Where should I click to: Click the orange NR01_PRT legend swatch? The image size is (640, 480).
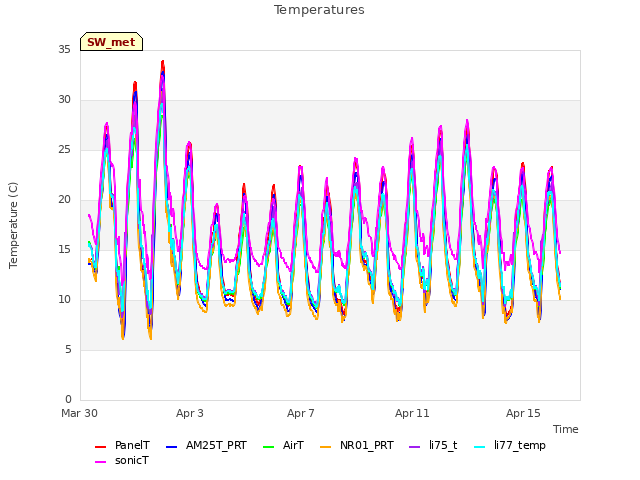pyautogui.click(x=325, y=447)
